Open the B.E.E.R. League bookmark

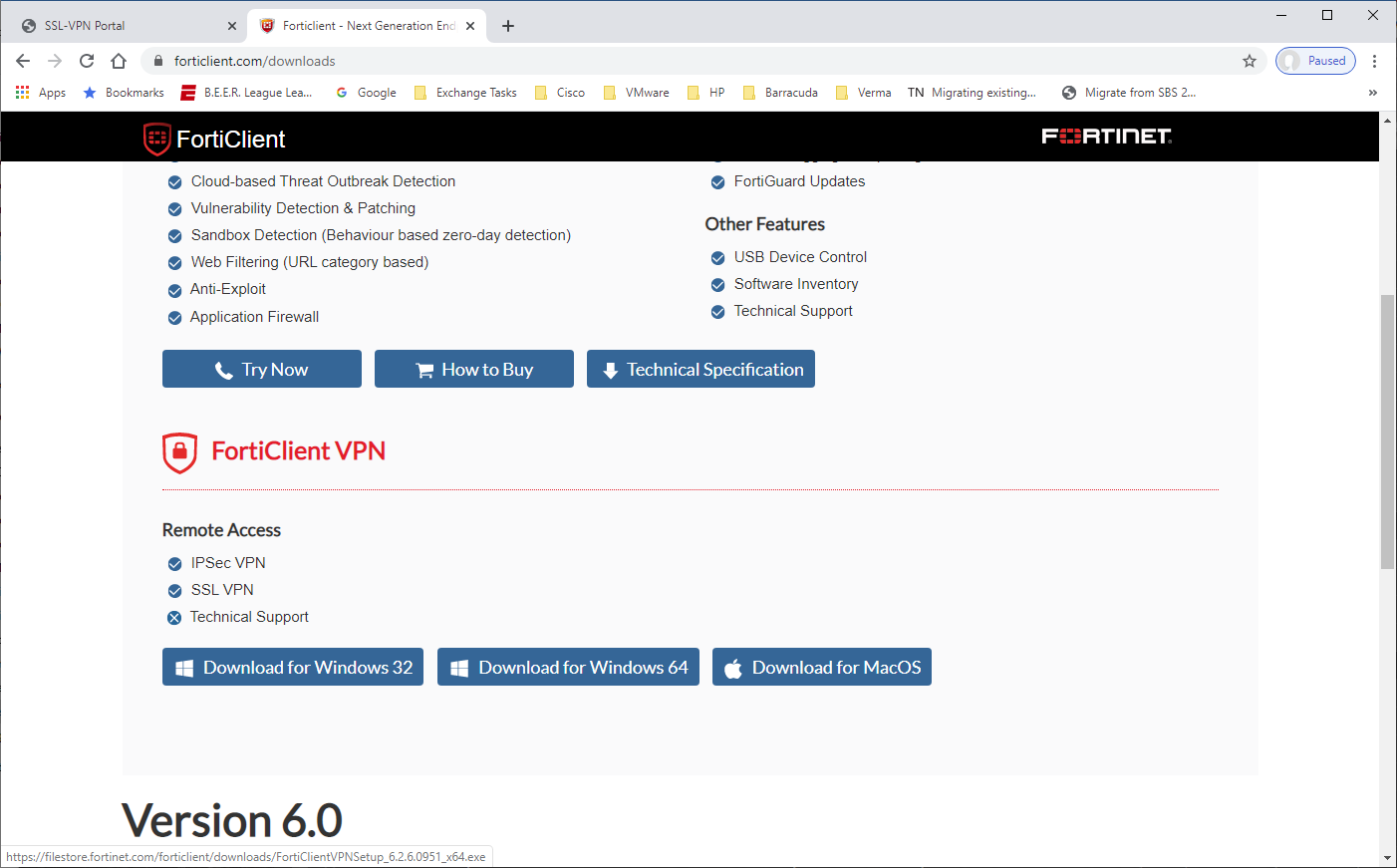tap(247, 93)
